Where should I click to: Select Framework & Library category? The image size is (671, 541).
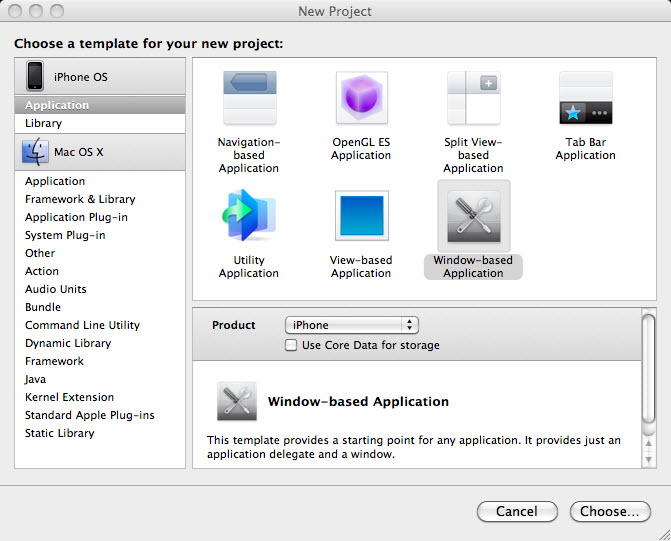click(x=100, y=199)
